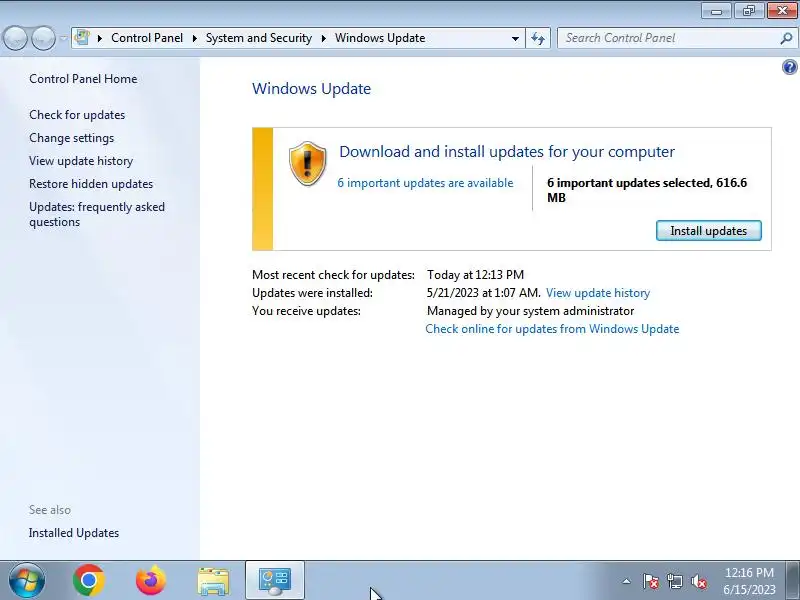Click Download and install updates heading
The height and width of the screenshot is (600, 800).
pyautogui.click(x=507, y=152)
